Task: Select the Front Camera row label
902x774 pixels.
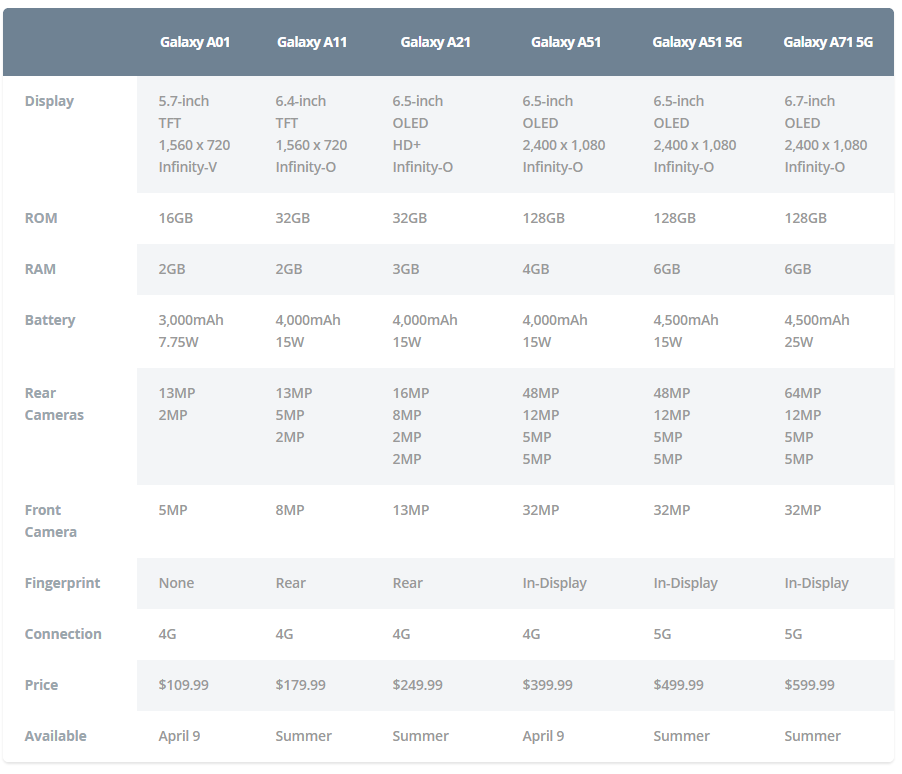Action: tap(51, 521)
